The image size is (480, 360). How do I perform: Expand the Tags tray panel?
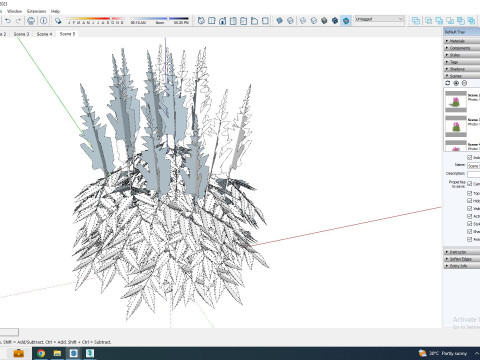click(x=462, y=62)
